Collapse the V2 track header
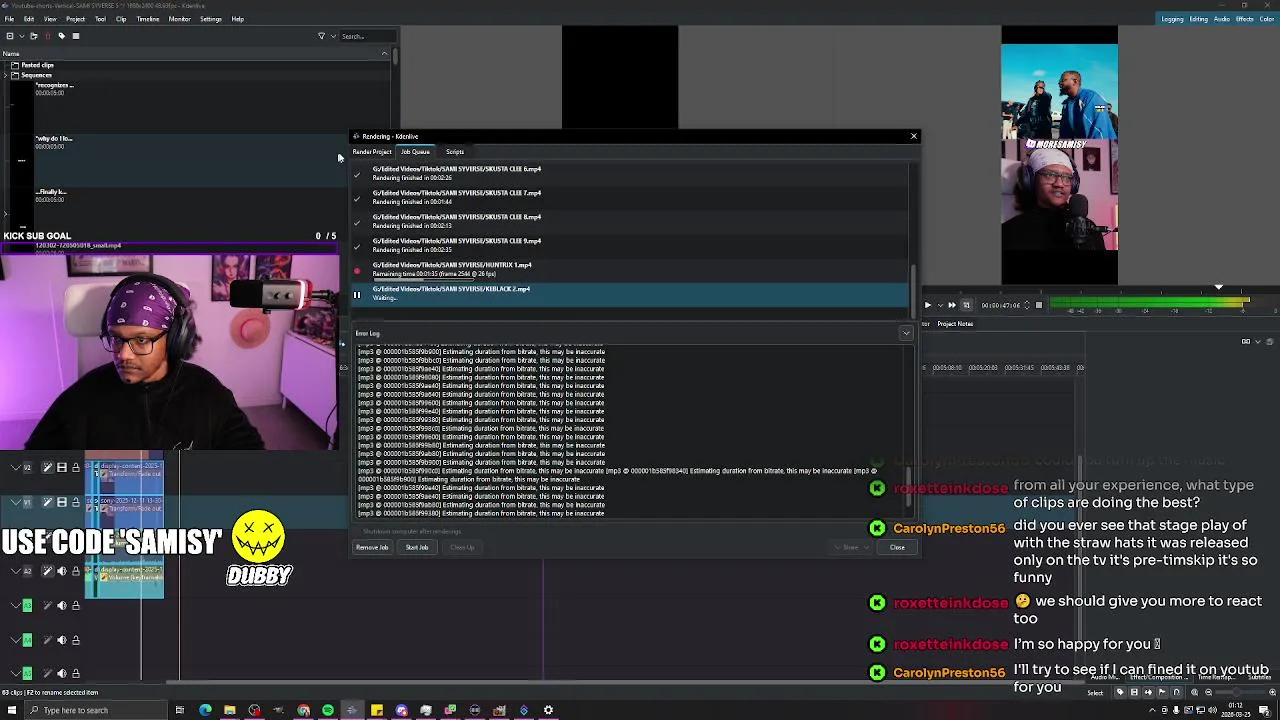The width and height of the screenshot is (1280, 720). (15, 468)
